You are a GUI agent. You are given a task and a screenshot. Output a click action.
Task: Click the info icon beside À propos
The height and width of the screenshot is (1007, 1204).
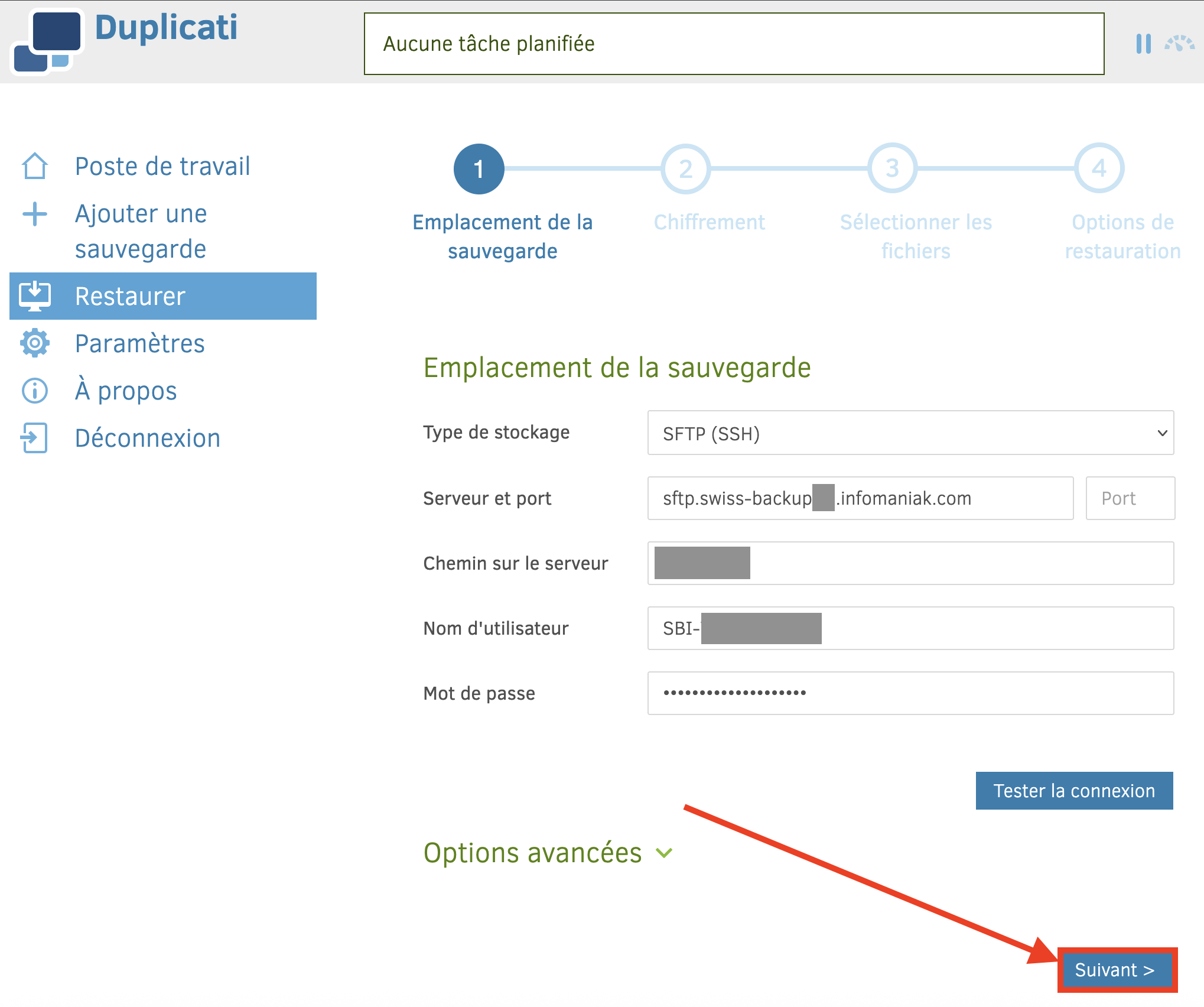tap(35, 391)
